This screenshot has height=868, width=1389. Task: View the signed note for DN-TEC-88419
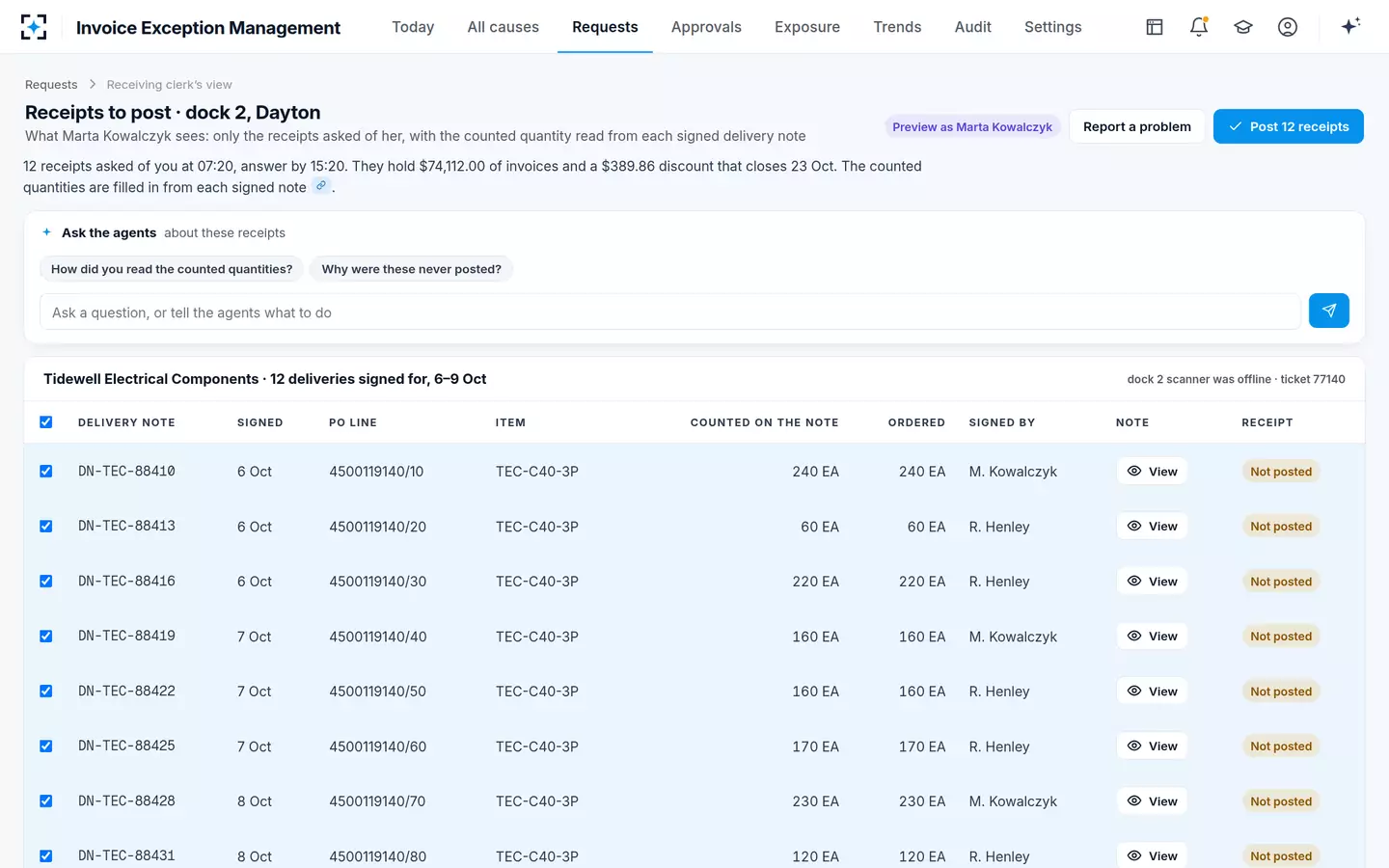(x=1153, y=637)
